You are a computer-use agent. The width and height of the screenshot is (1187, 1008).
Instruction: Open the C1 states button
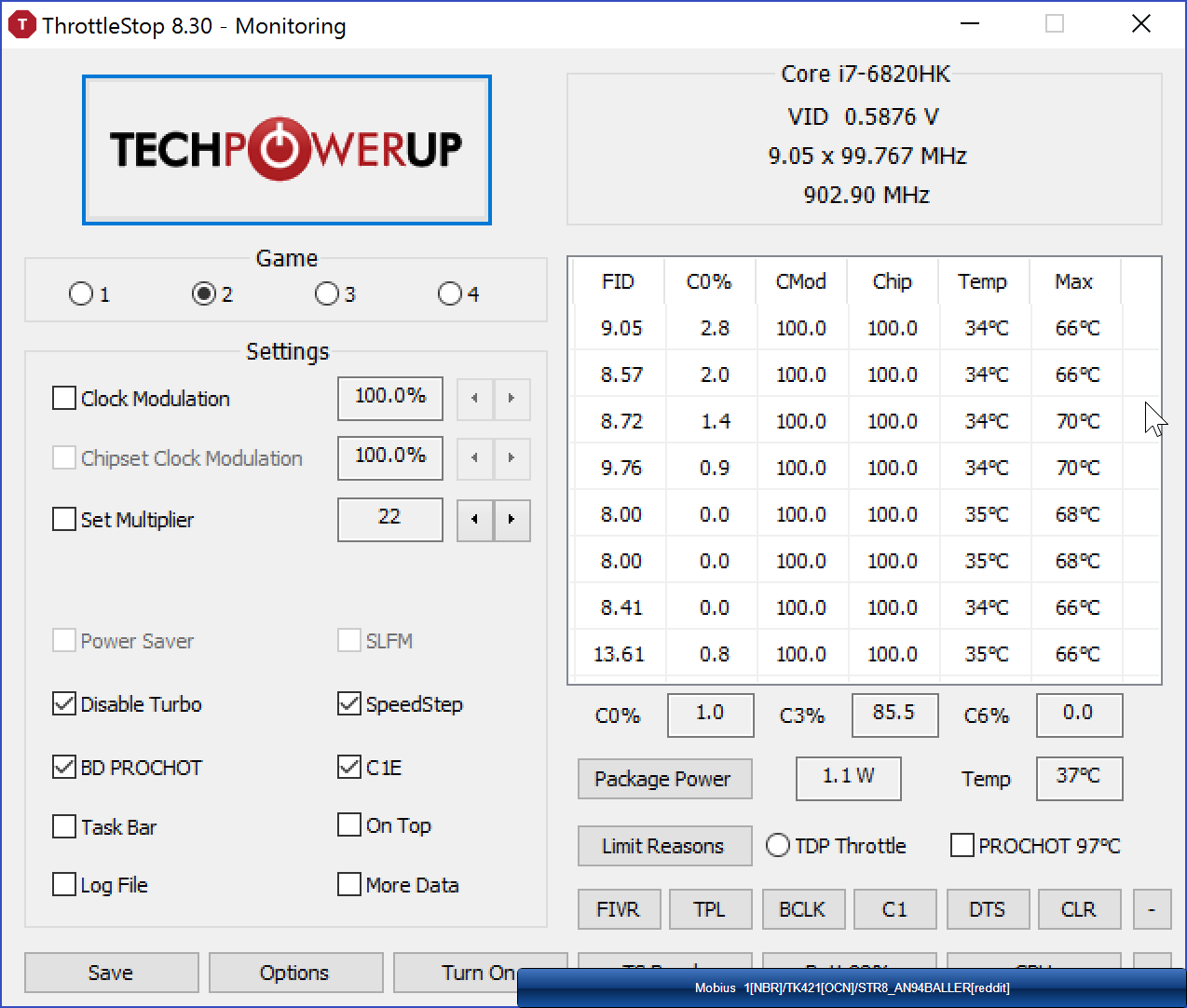point(895,909)
